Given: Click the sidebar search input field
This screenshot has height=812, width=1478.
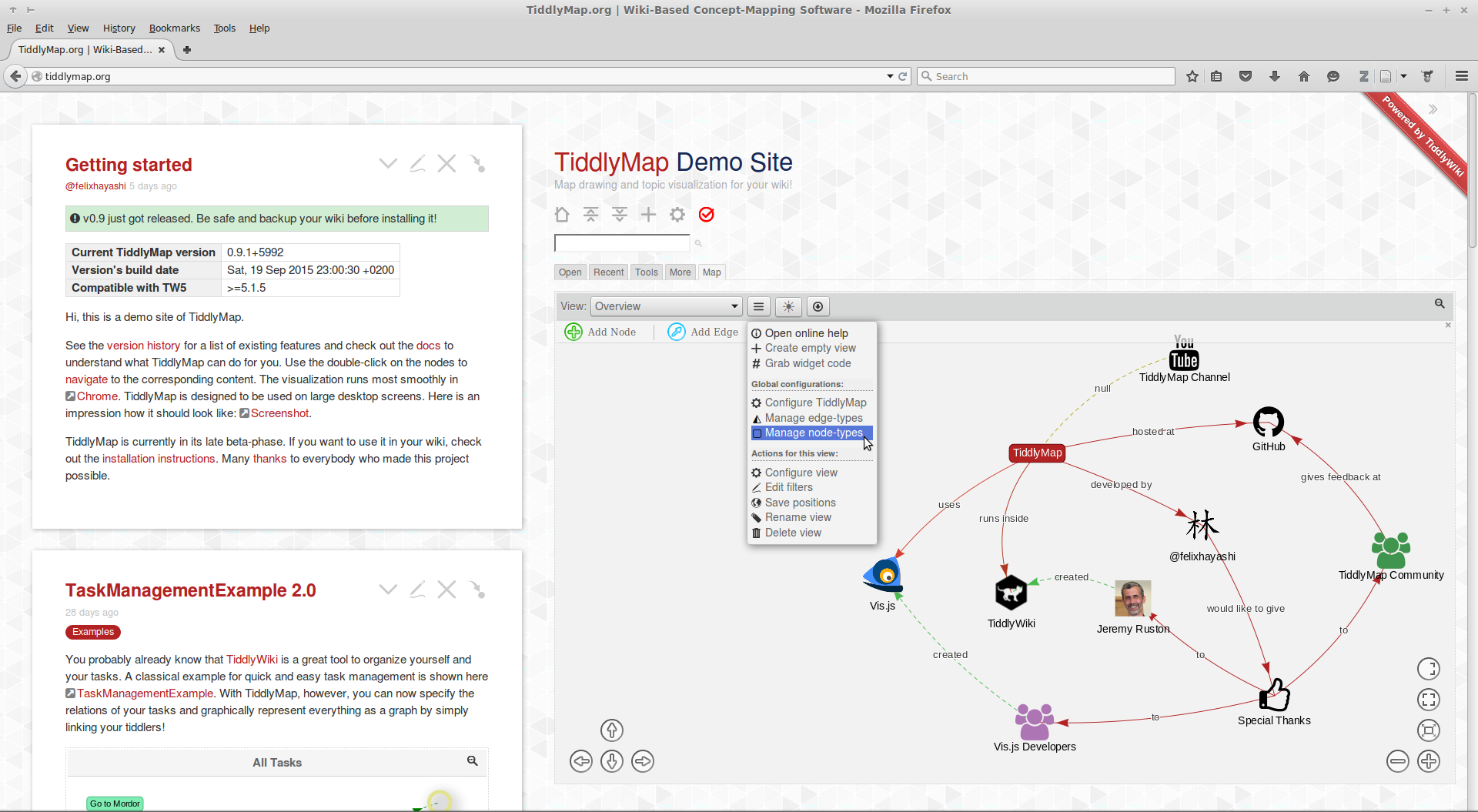Looking at the screenshot, I should click(x=622, y=243).
